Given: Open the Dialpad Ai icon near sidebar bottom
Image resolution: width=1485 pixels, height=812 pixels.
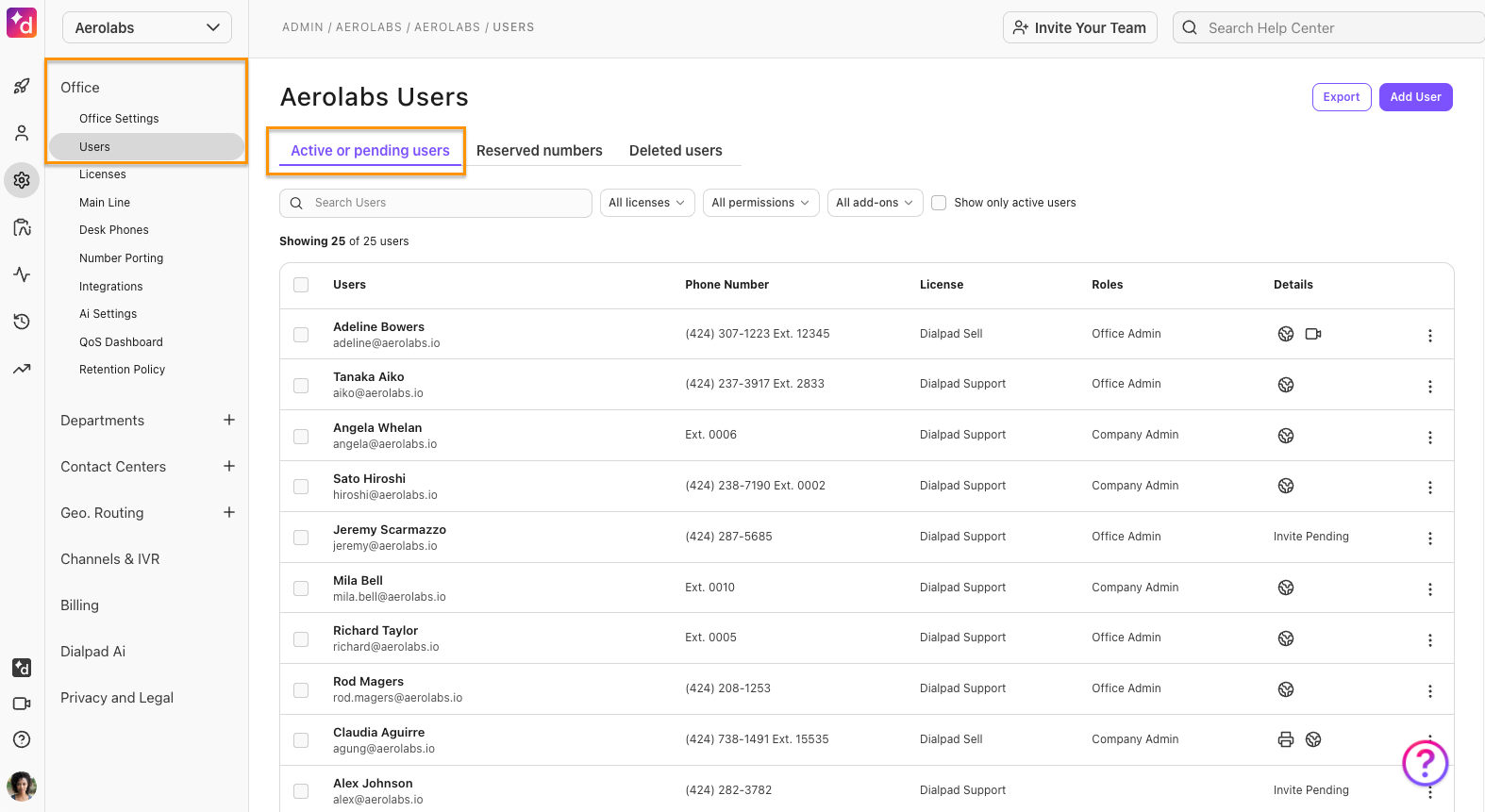Looking at the screenshot, I should pos(22,668).
